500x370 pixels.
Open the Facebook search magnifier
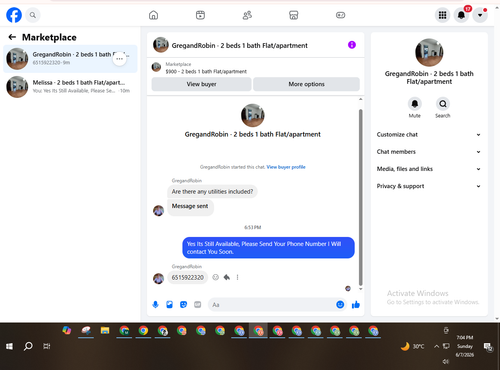point(33,15)
